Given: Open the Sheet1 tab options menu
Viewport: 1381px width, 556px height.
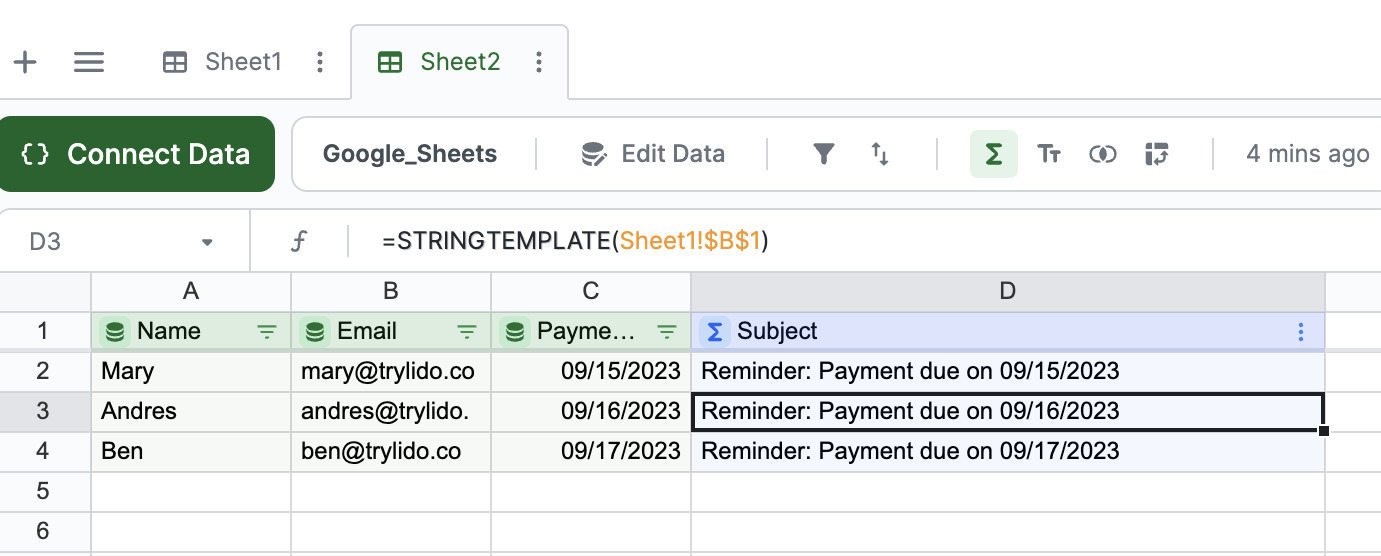Looking at the screenshot, I should pos(320,62).
